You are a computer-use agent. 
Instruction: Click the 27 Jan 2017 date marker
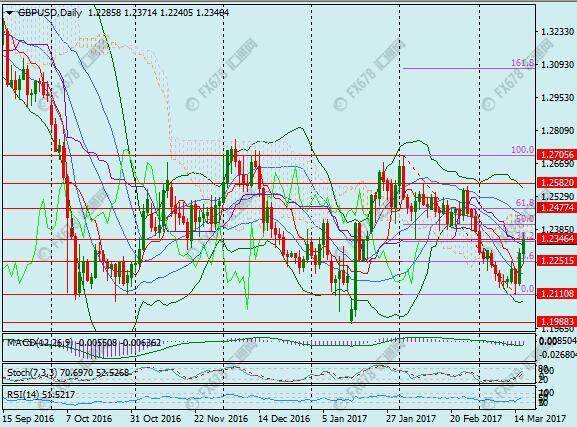pyautogui.click(x=411, y=419)
